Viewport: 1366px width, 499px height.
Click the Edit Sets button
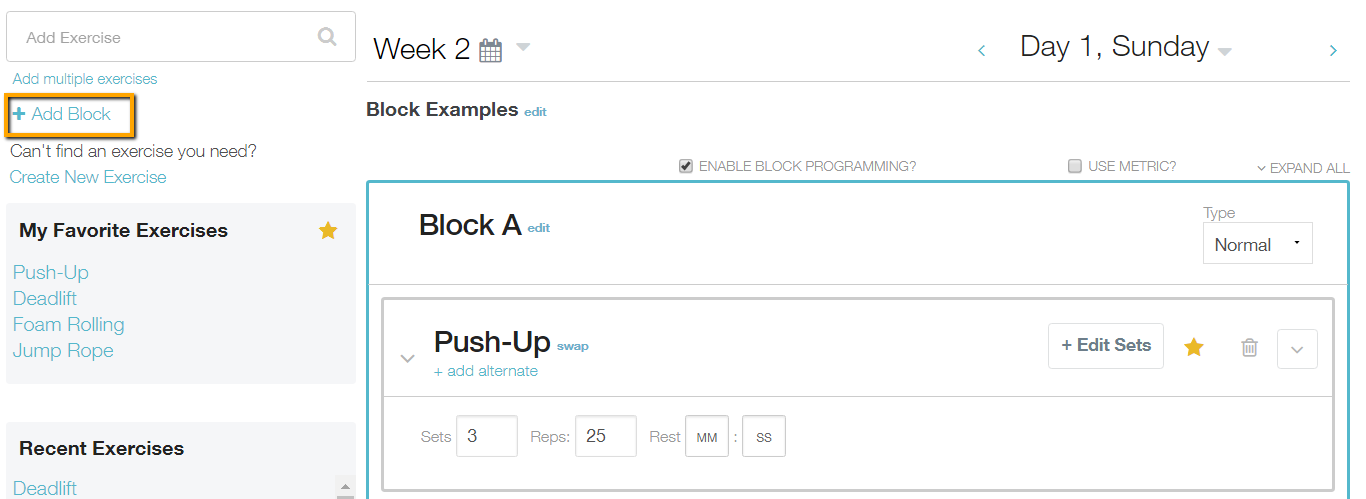1105,345
